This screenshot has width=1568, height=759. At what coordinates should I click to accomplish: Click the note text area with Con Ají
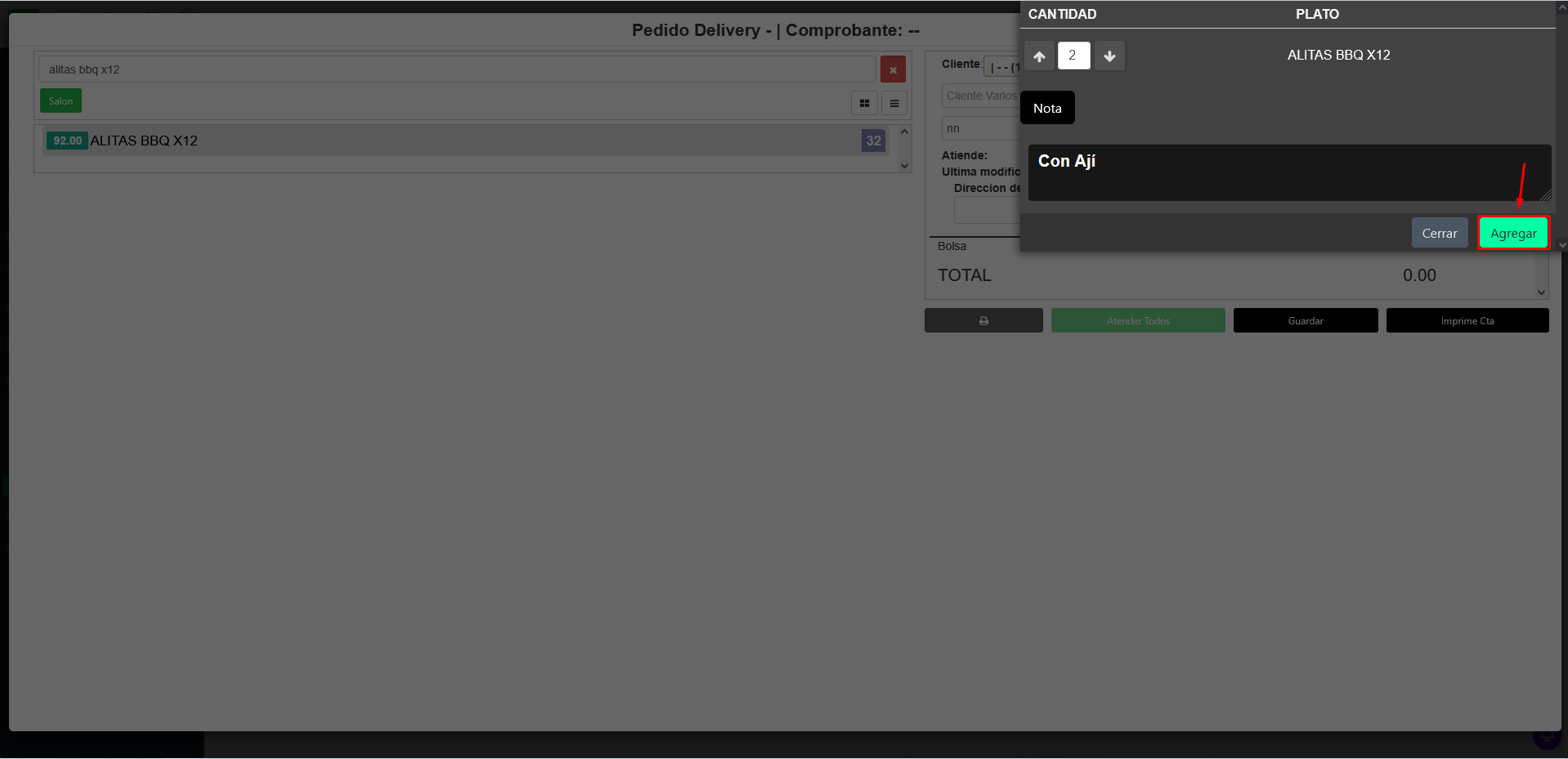1289,172
